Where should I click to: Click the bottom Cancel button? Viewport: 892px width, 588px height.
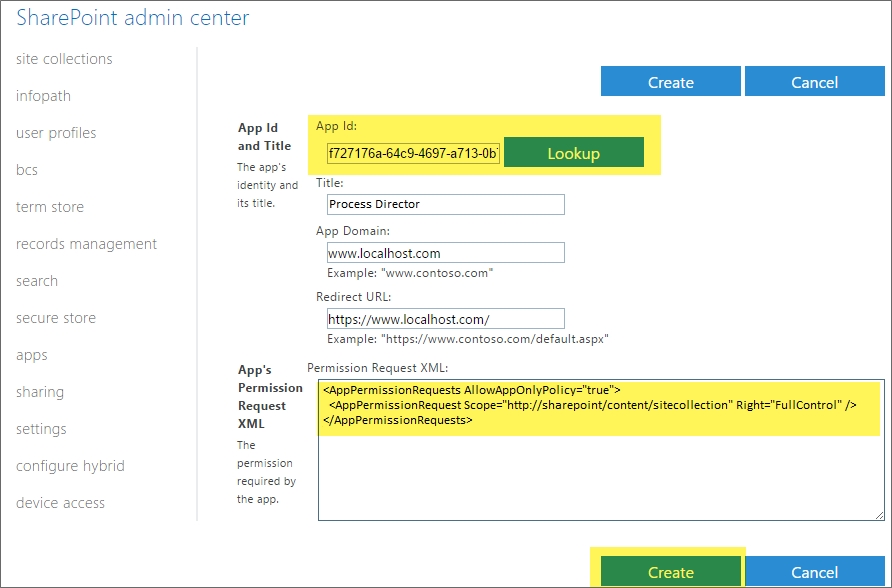814,572
